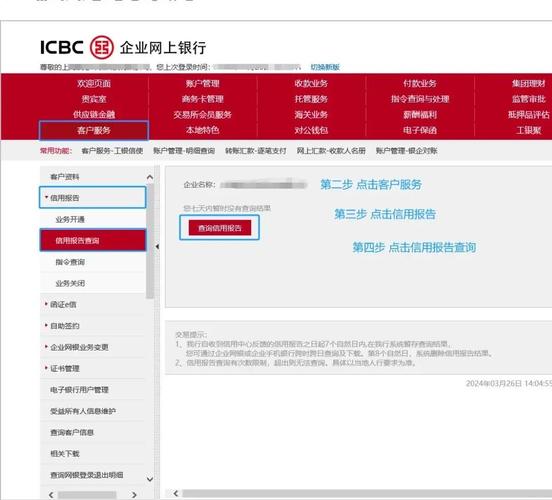Viewport: 552px width, 500px height.
Task: Open the 收款业务 menu
Action: click(311, 83)
